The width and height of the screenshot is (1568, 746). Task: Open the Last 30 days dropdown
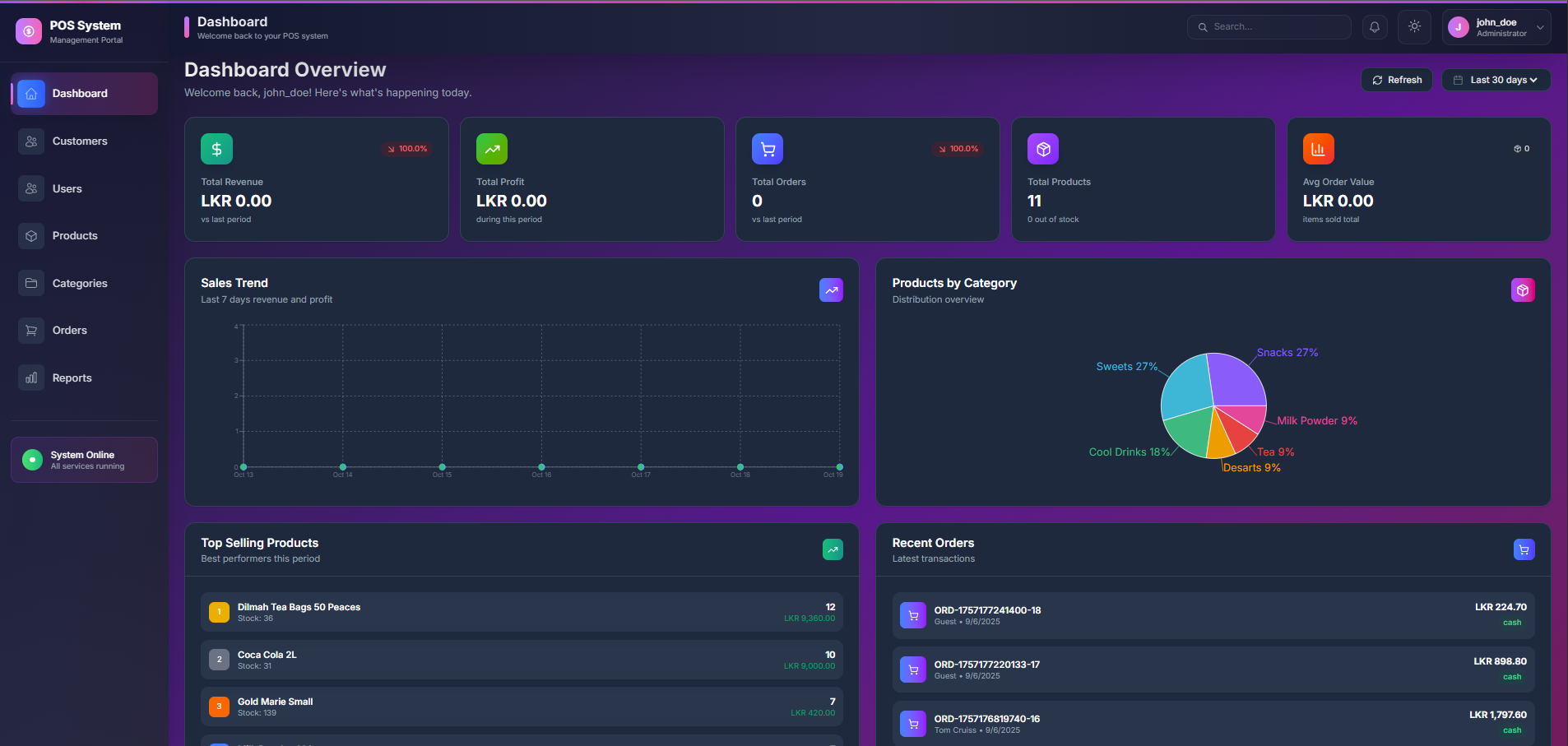1496,79
